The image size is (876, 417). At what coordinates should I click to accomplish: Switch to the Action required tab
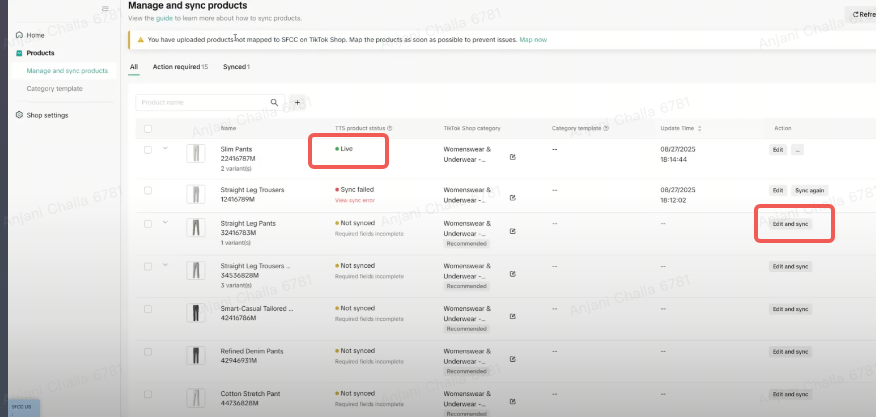[180, 66]
